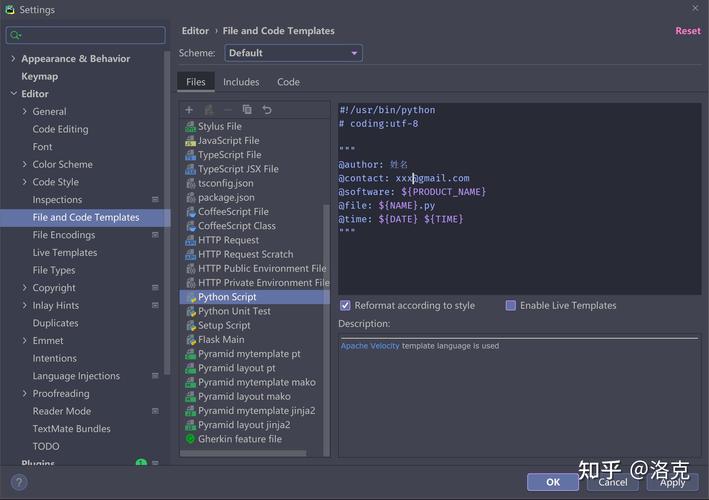This screenshot has height=500, width=709.
Task: Click the Reset link
Action: 688,31
